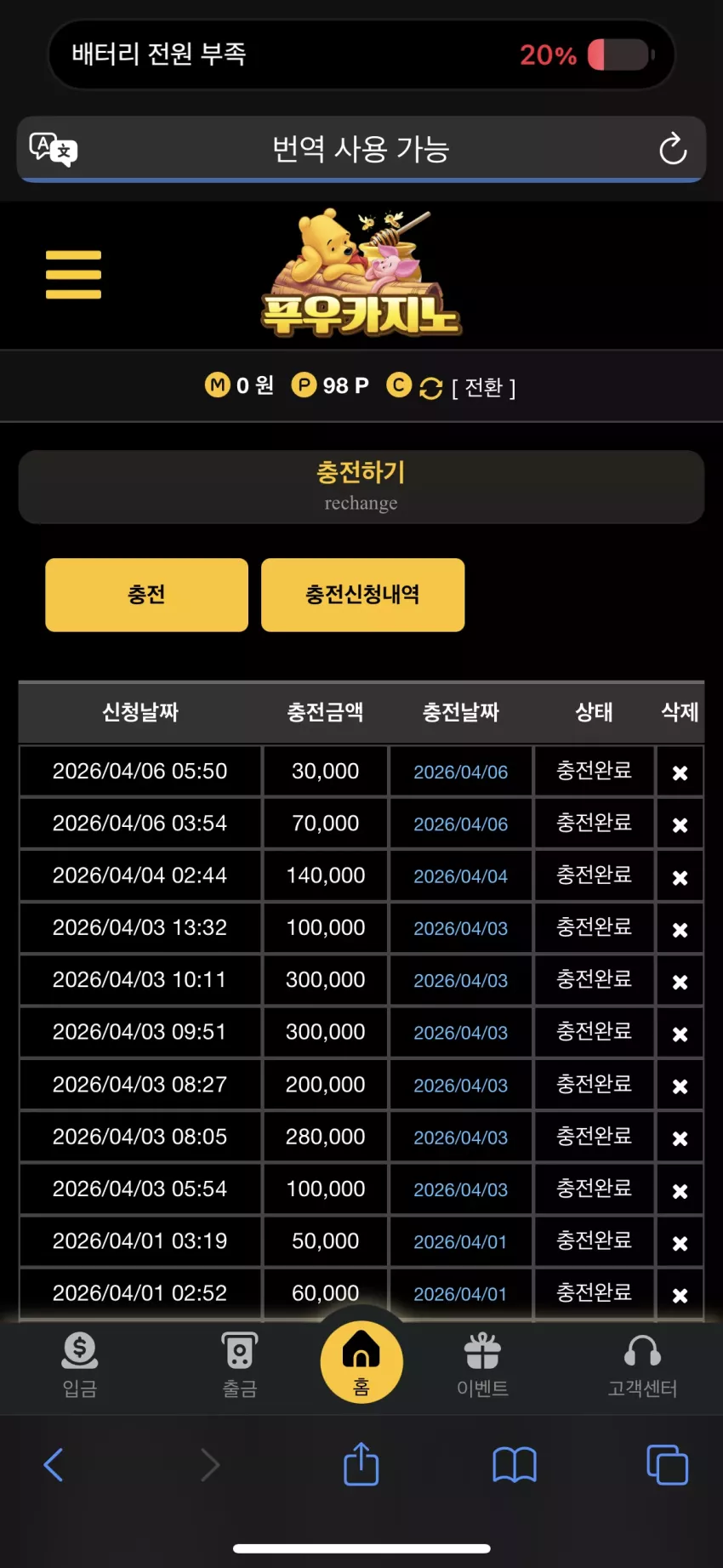Switch to 충전신청내역 tab
Screen dimensions: 723x1568
point(363,595)
